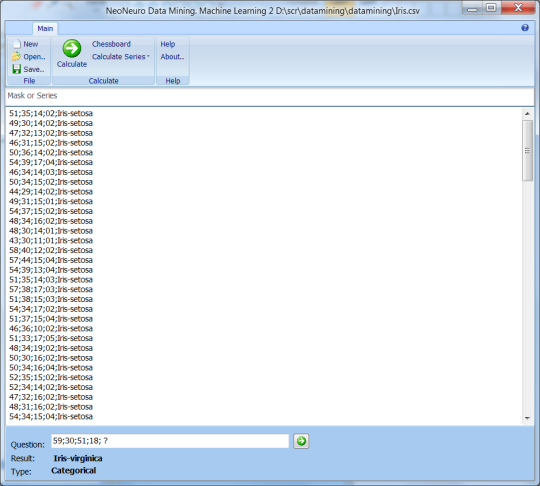Viewport: 540px width, 486px height.
Task: Select row 50;34;15;02;Iris-setosa
Action: [51, 182]
